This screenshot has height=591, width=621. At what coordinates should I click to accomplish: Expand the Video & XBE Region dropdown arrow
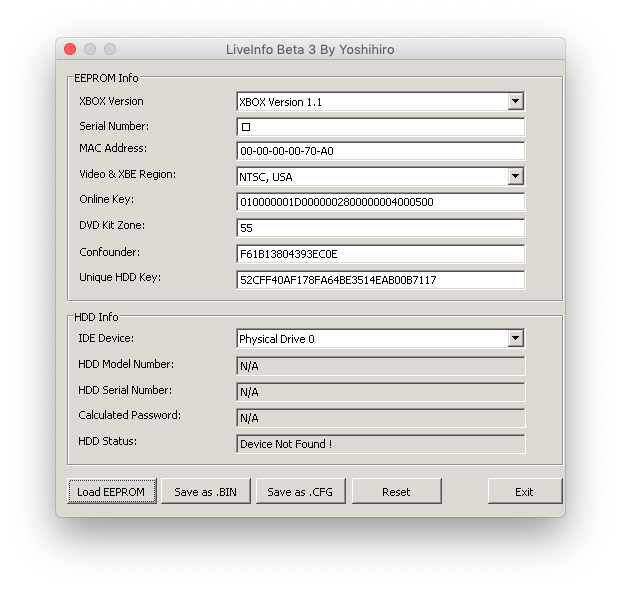click(515, 176)
